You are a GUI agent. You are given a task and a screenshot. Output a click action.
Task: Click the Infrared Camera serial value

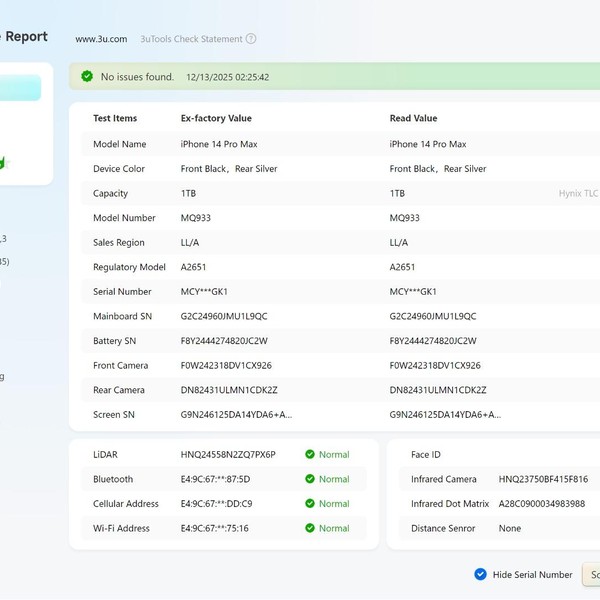pyautogui.click(x=543, y=479)
